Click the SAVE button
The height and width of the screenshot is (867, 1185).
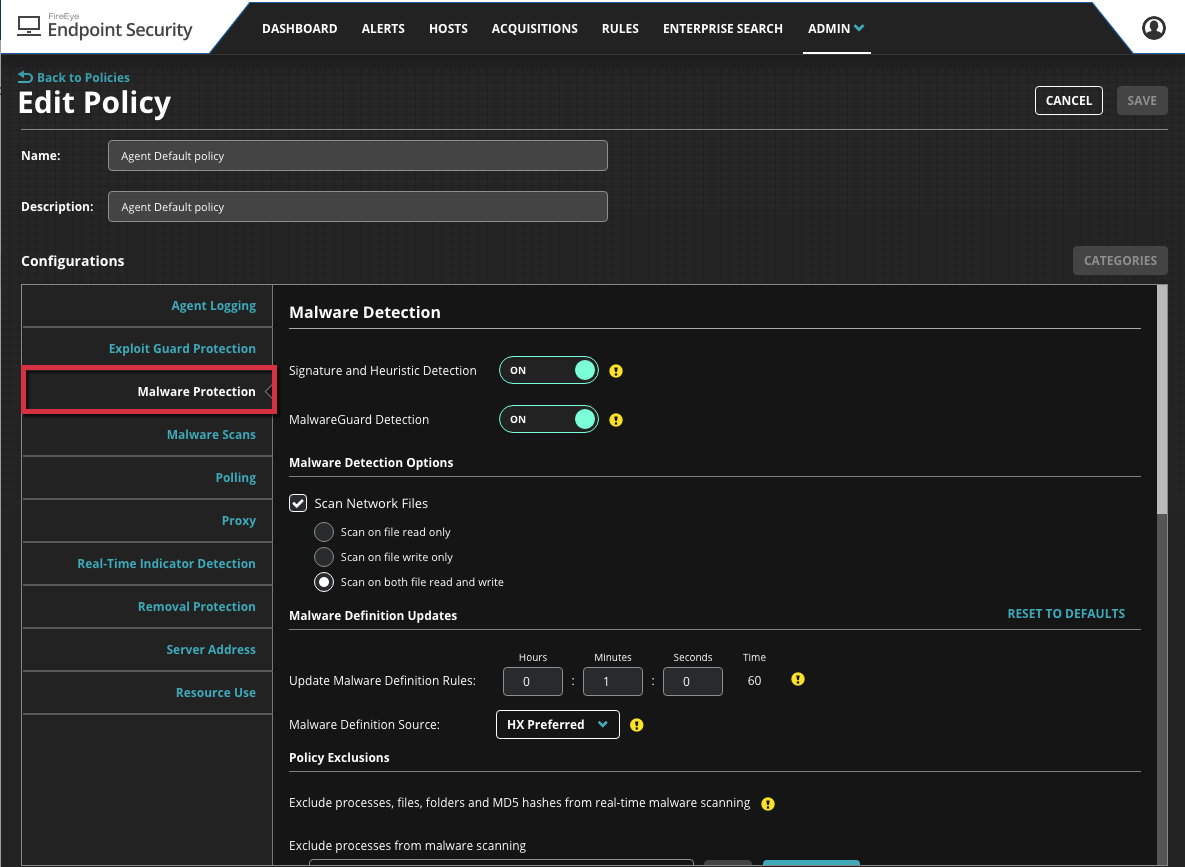[1142, 101]
